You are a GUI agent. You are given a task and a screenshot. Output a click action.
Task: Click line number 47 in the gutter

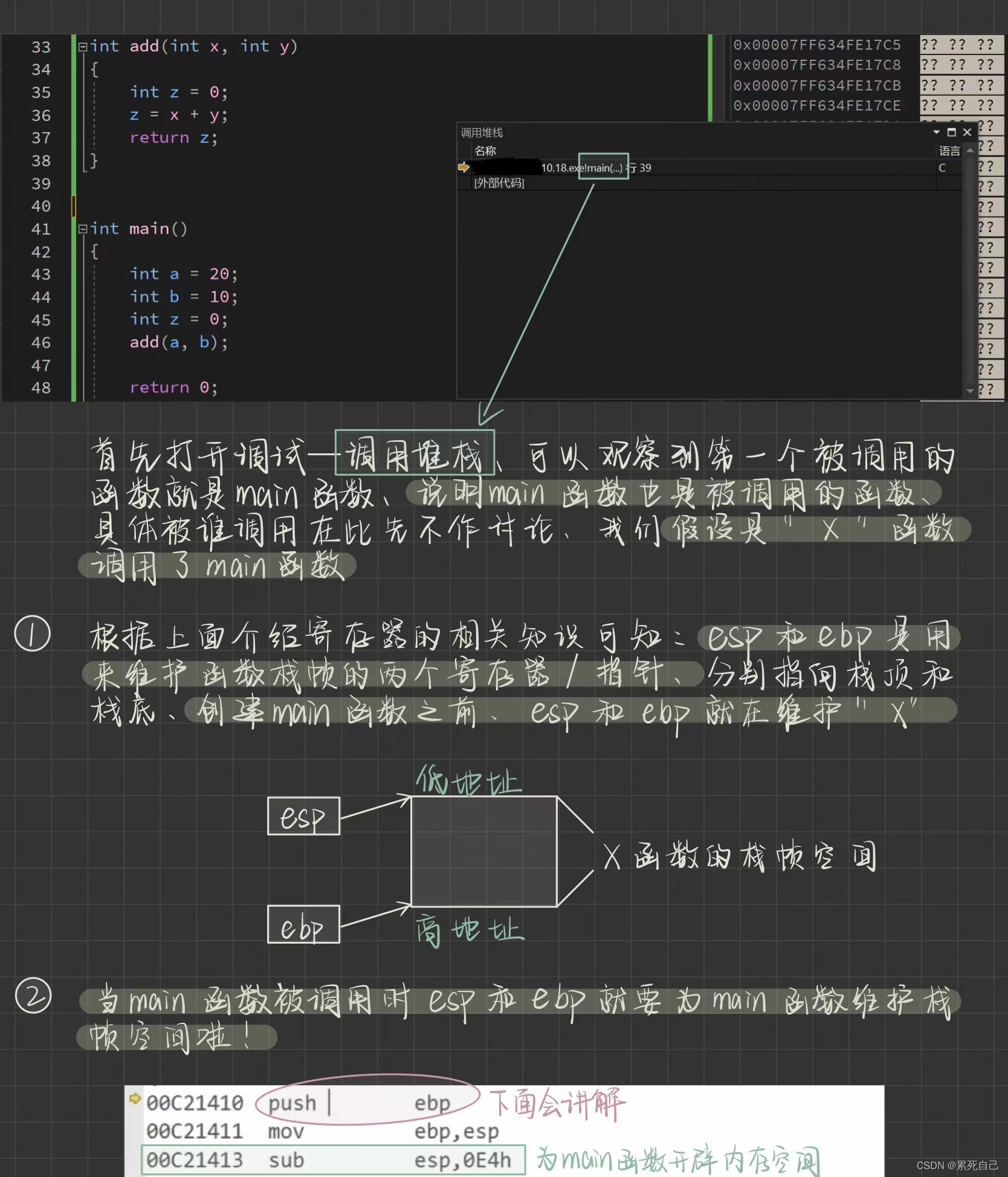41,366
